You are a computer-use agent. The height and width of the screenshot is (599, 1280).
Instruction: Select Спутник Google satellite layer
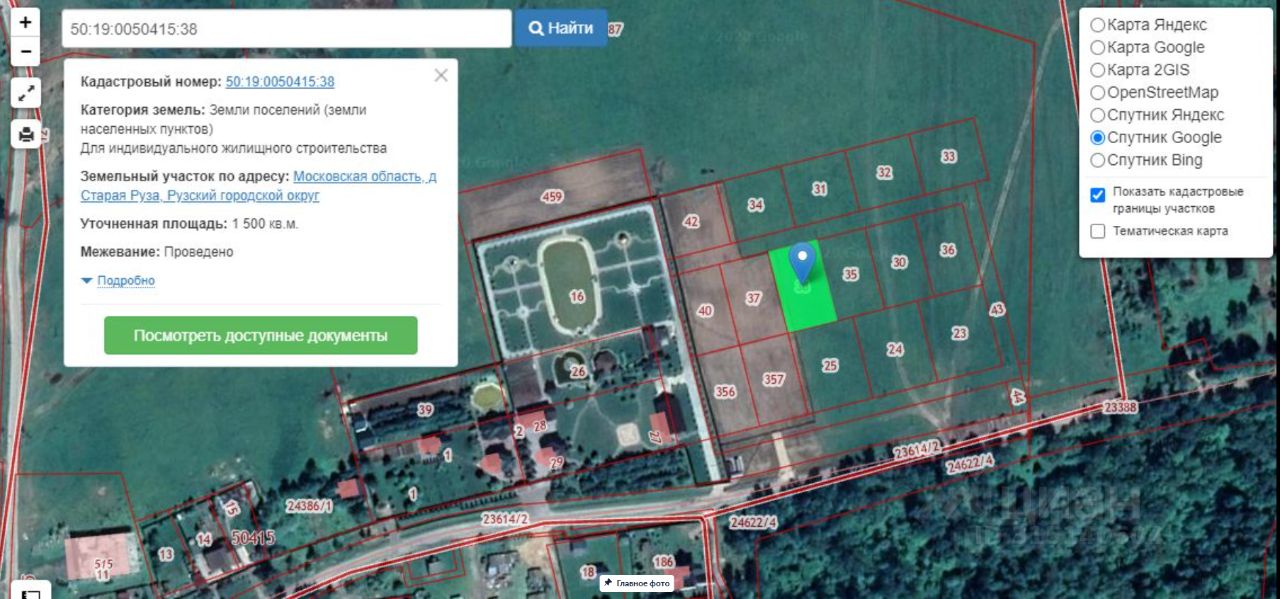point(1097,138)
